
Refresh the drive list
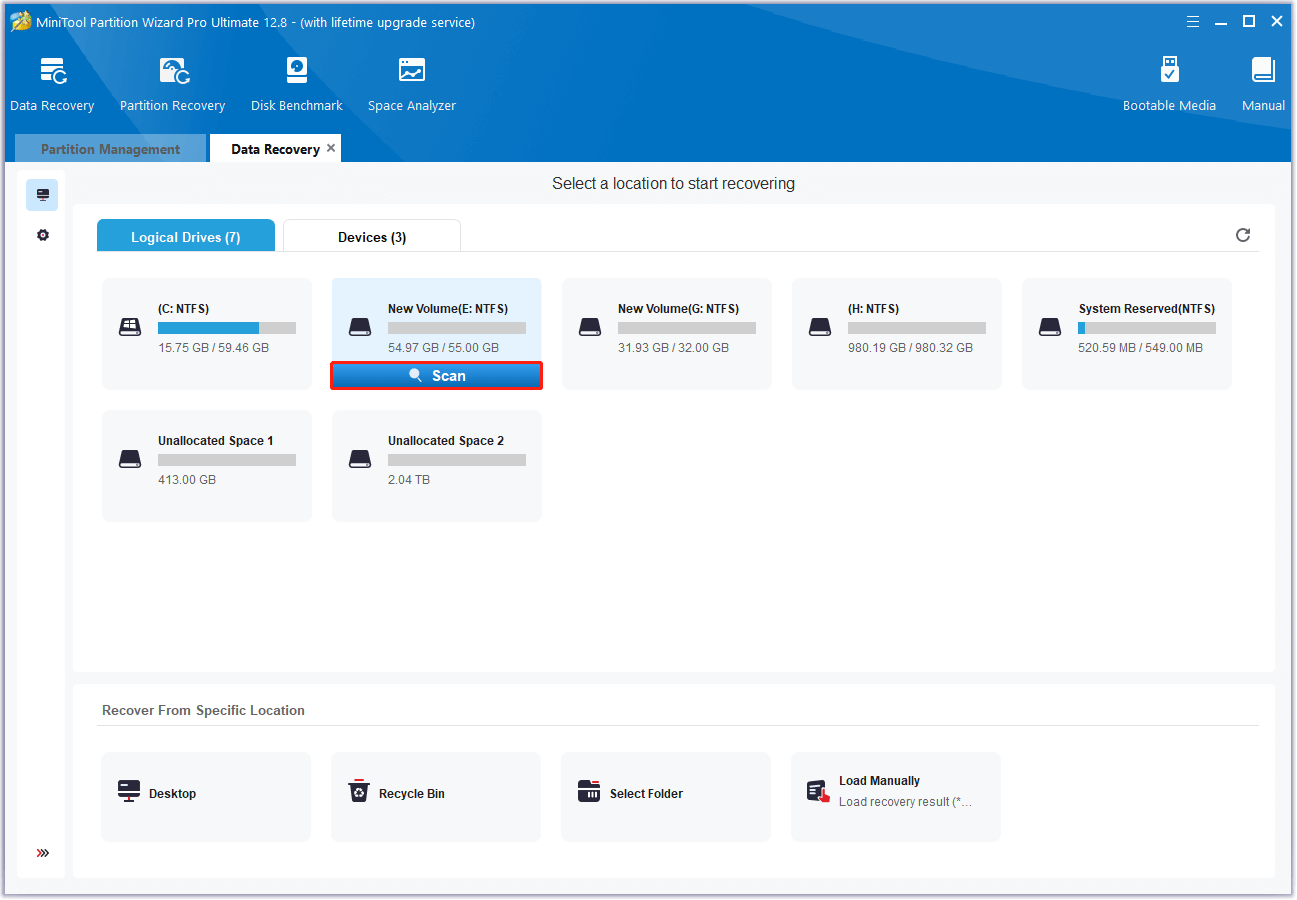(1243, 235)
